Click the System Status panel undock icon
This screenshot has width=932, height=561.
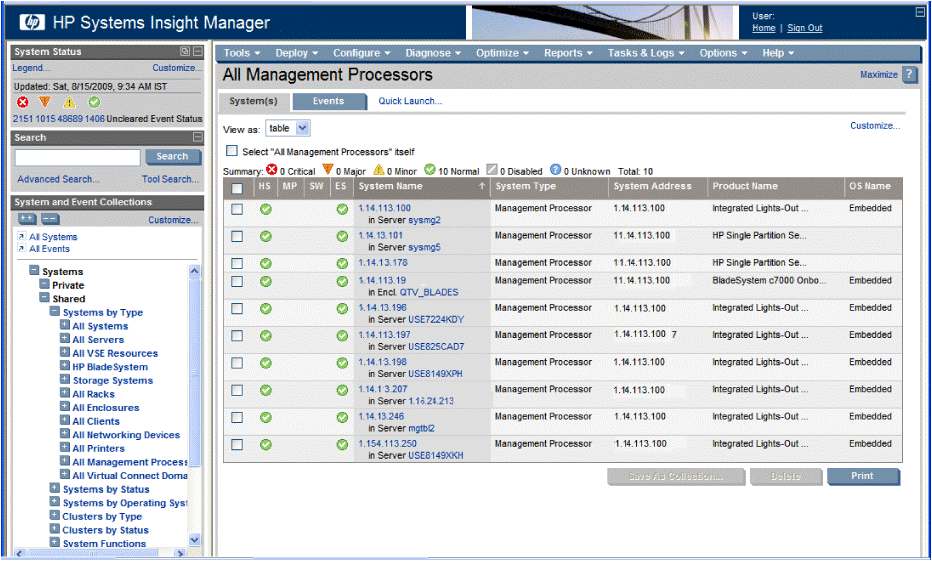(x=185, y=52)
